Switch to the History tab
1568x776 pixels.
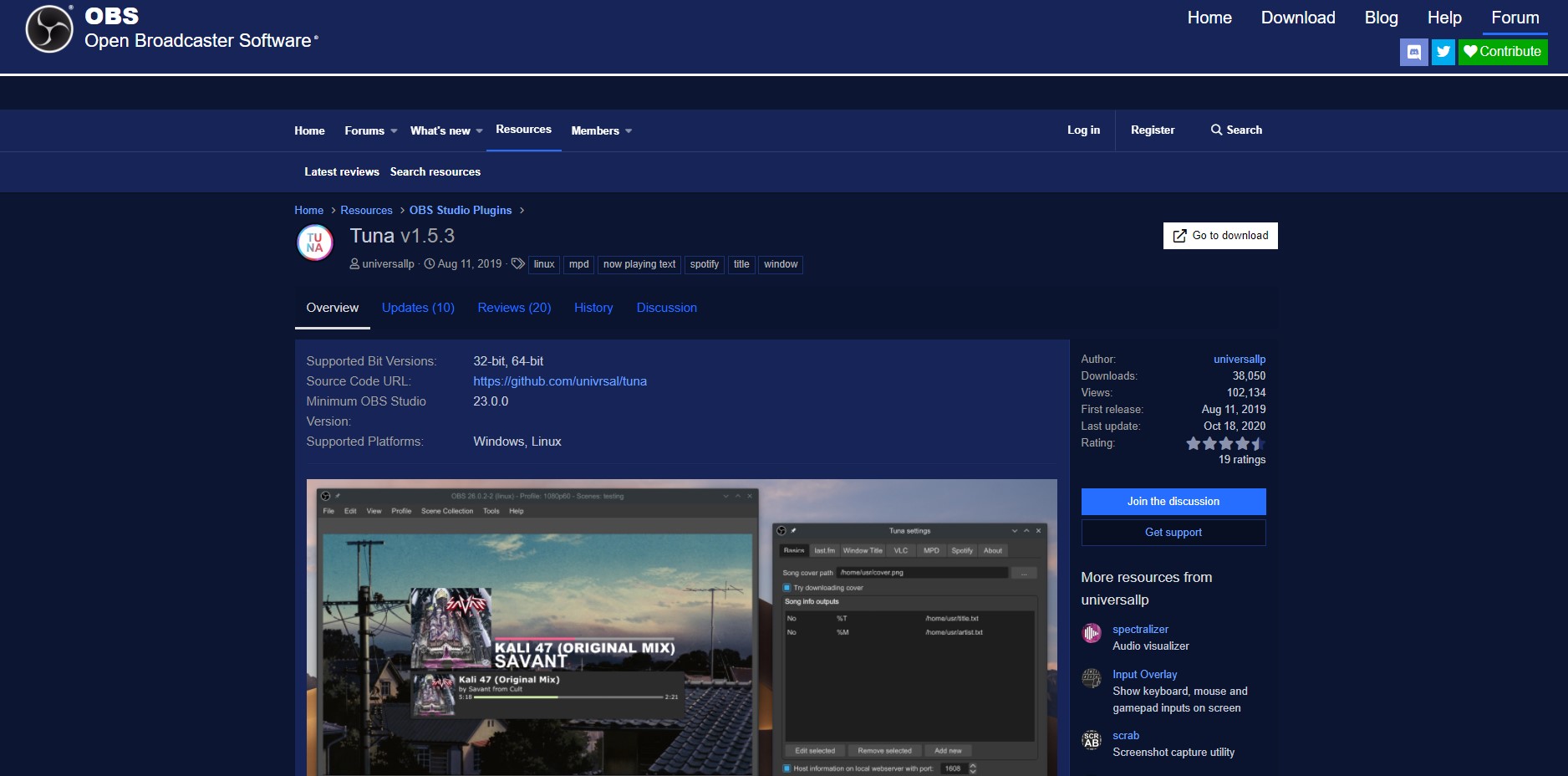[x=593, y=308]
